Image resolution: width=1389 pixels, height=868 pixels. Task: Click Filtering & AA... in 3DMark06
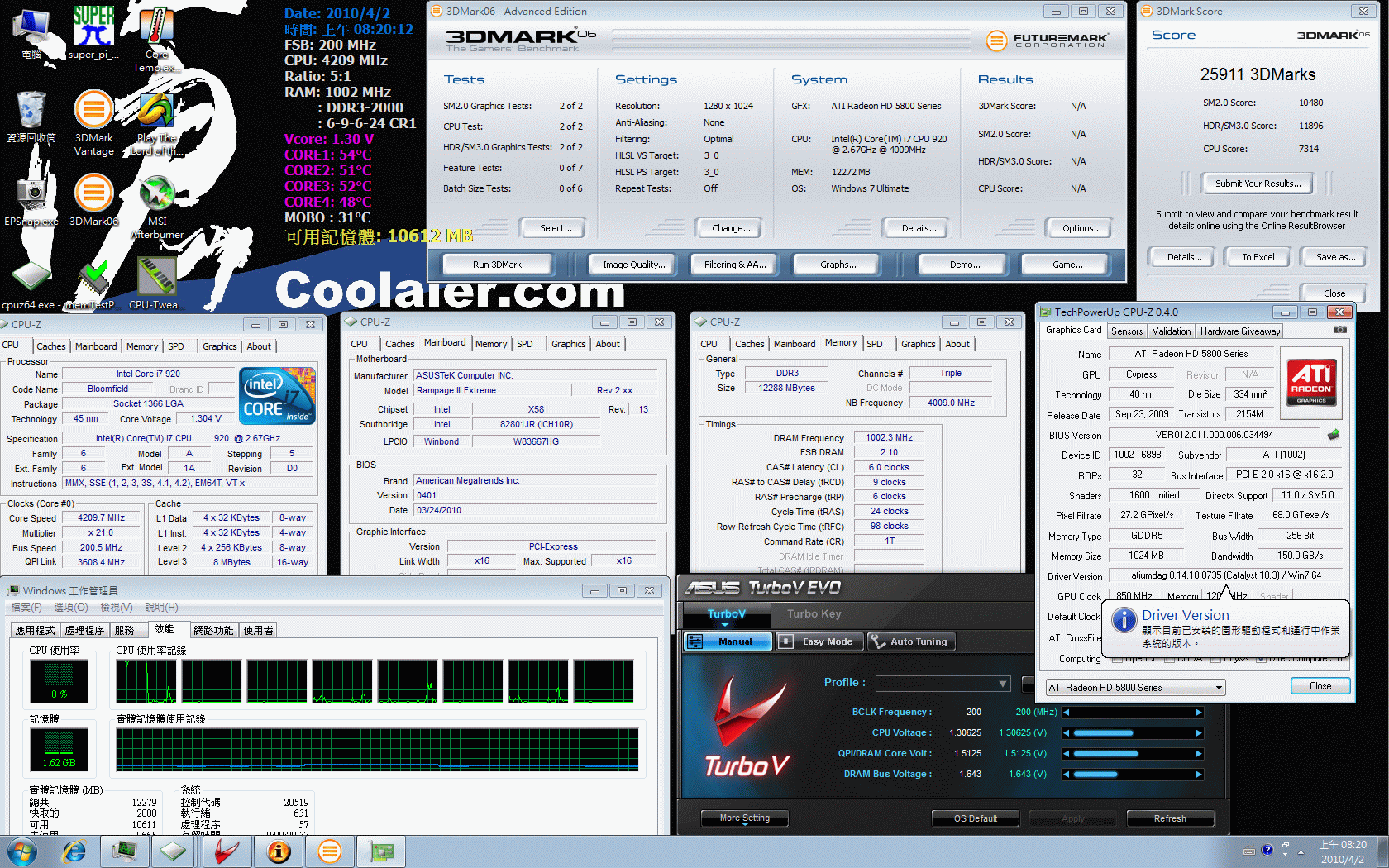click(x=735, y=265)
